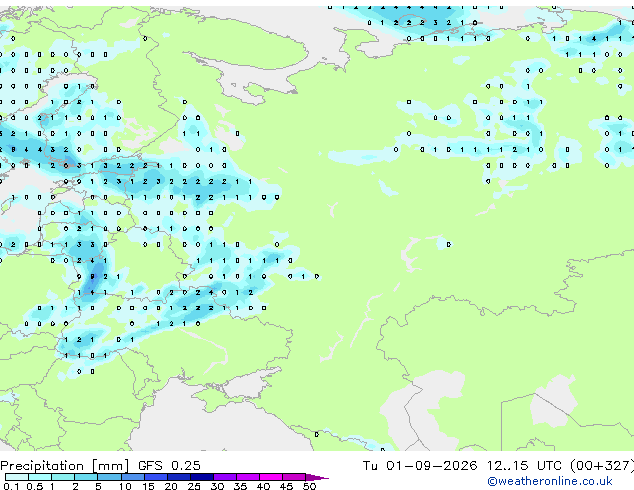
Task: Click the 10–15 mm blue legend swatch
Action: [x=132, y=477]
